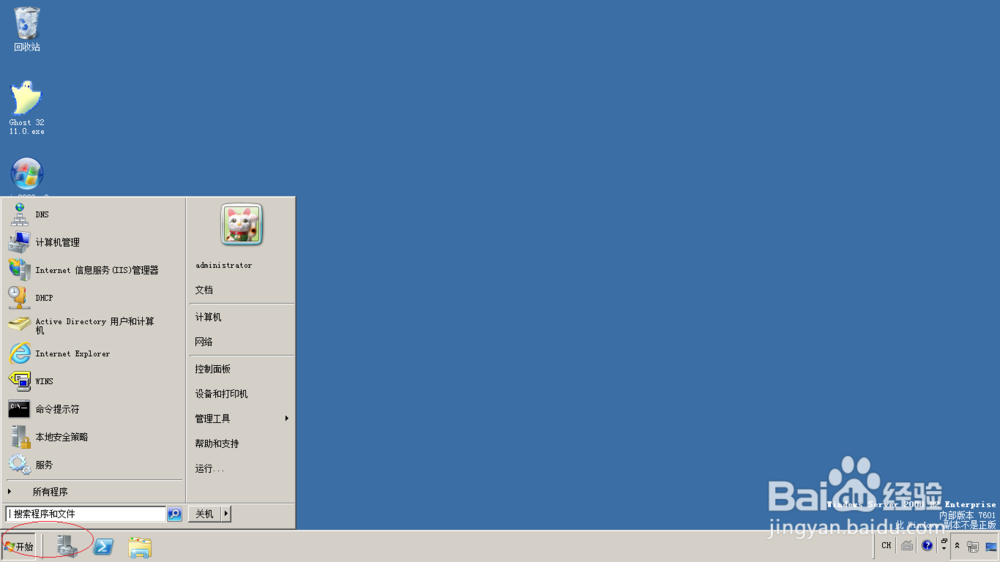Open the DNS manager icon
This screenshot has width=1000, height=562.
click(19, 215)
